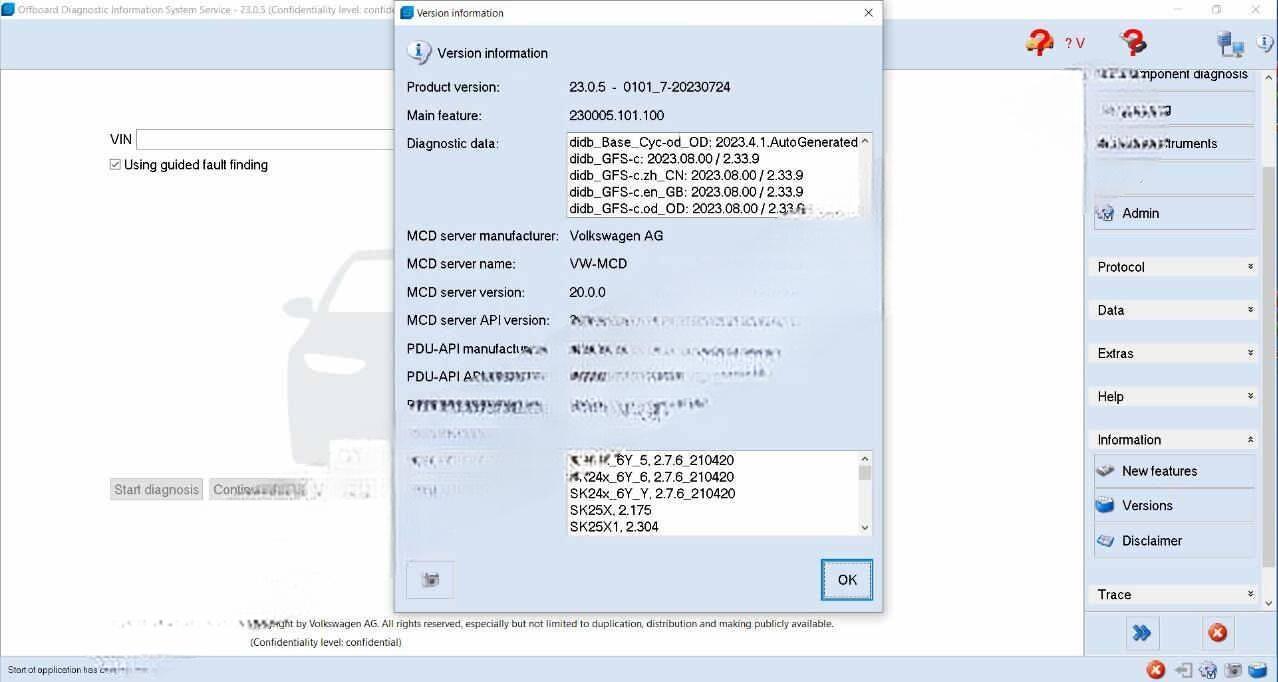Click MCD server version value 20.0.0
Screen dimensions: 1278x682
pos(587,292)
